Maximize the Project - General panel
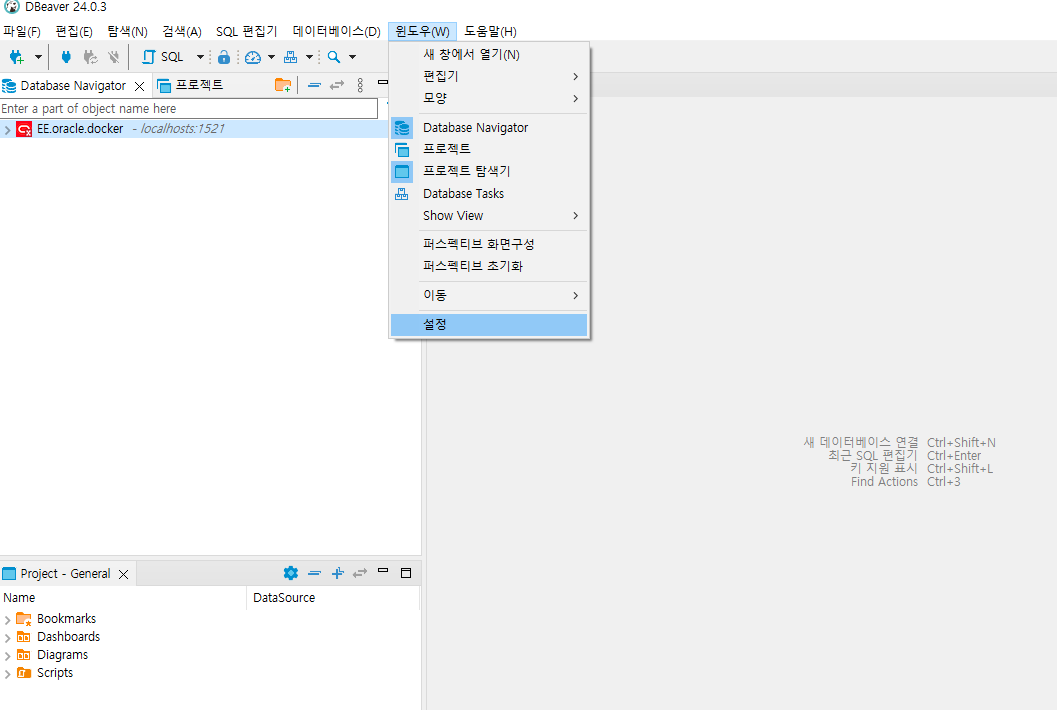 click(406, 573)
